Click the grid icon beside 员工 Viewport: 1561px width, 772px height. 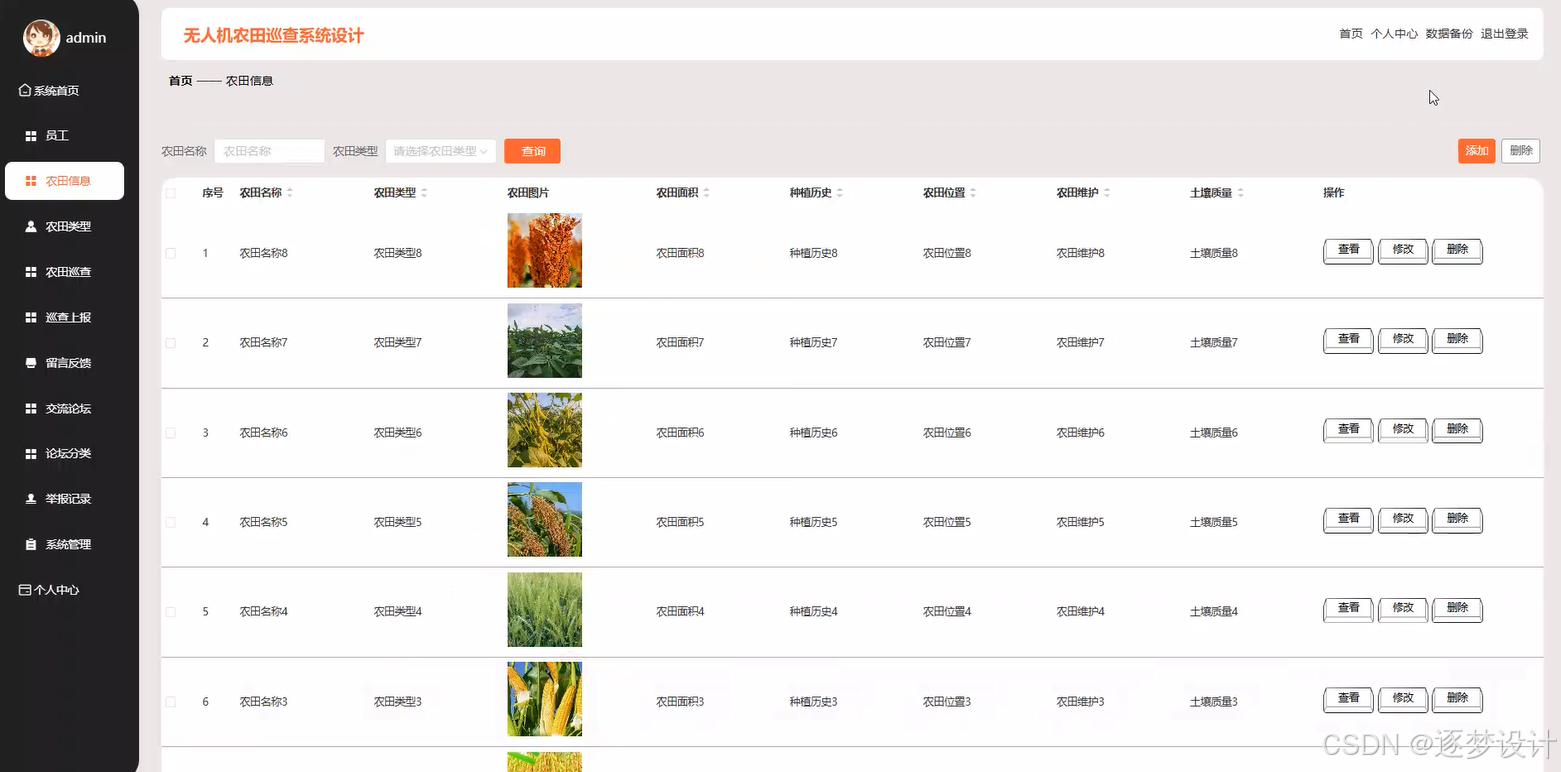point(31,136)
